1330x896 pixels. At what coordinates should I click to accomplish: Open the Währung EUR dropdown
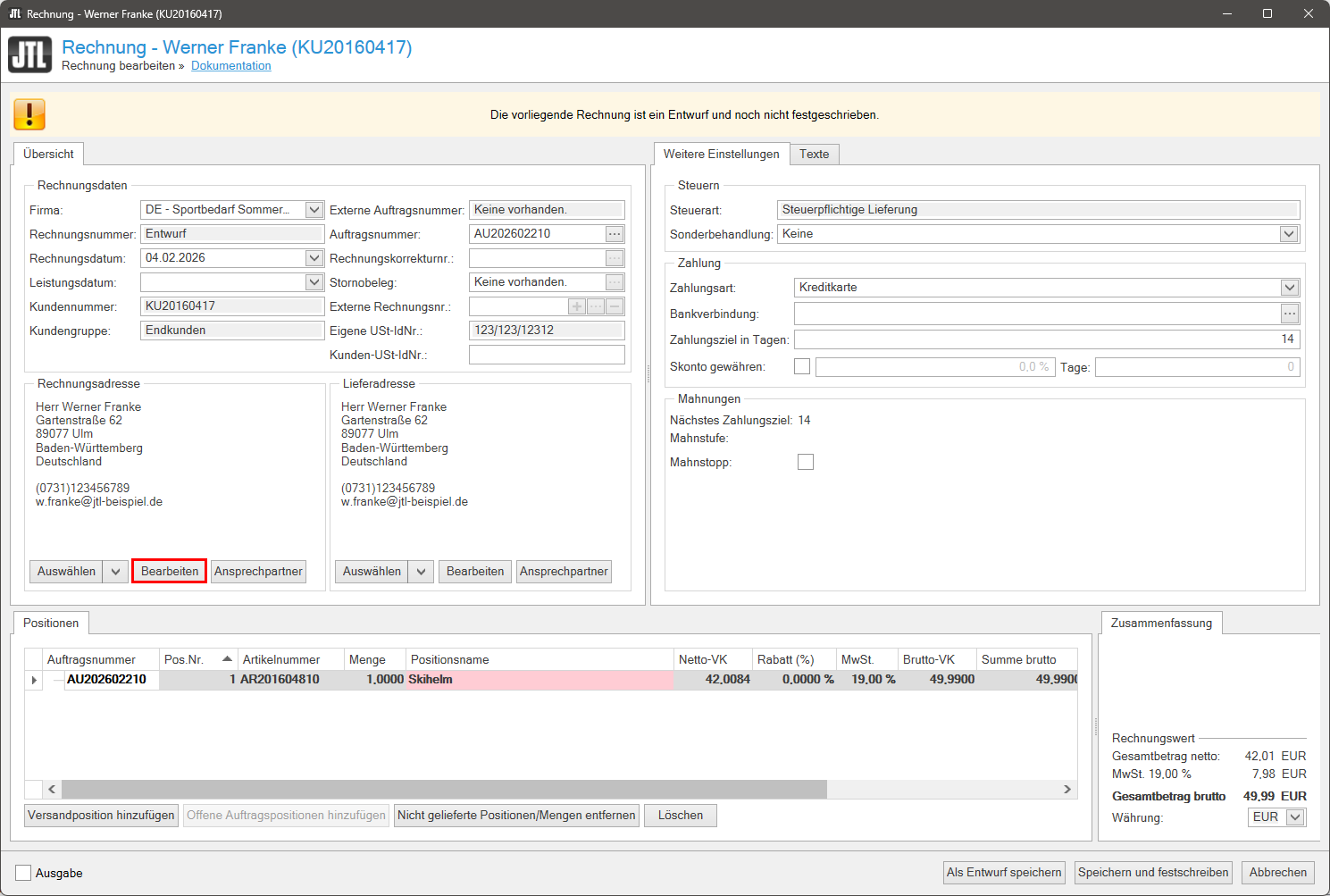point(1295,817)
